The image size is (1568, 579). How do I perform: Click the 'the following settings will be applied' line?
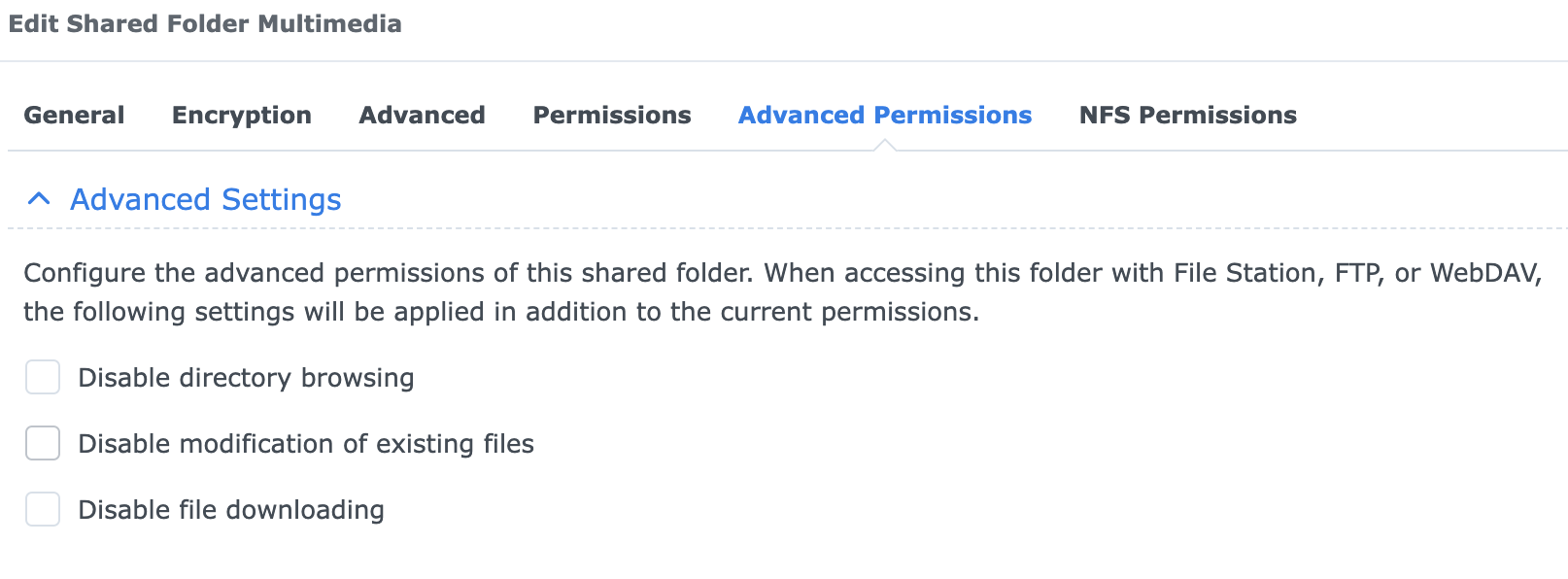point(500,311)
